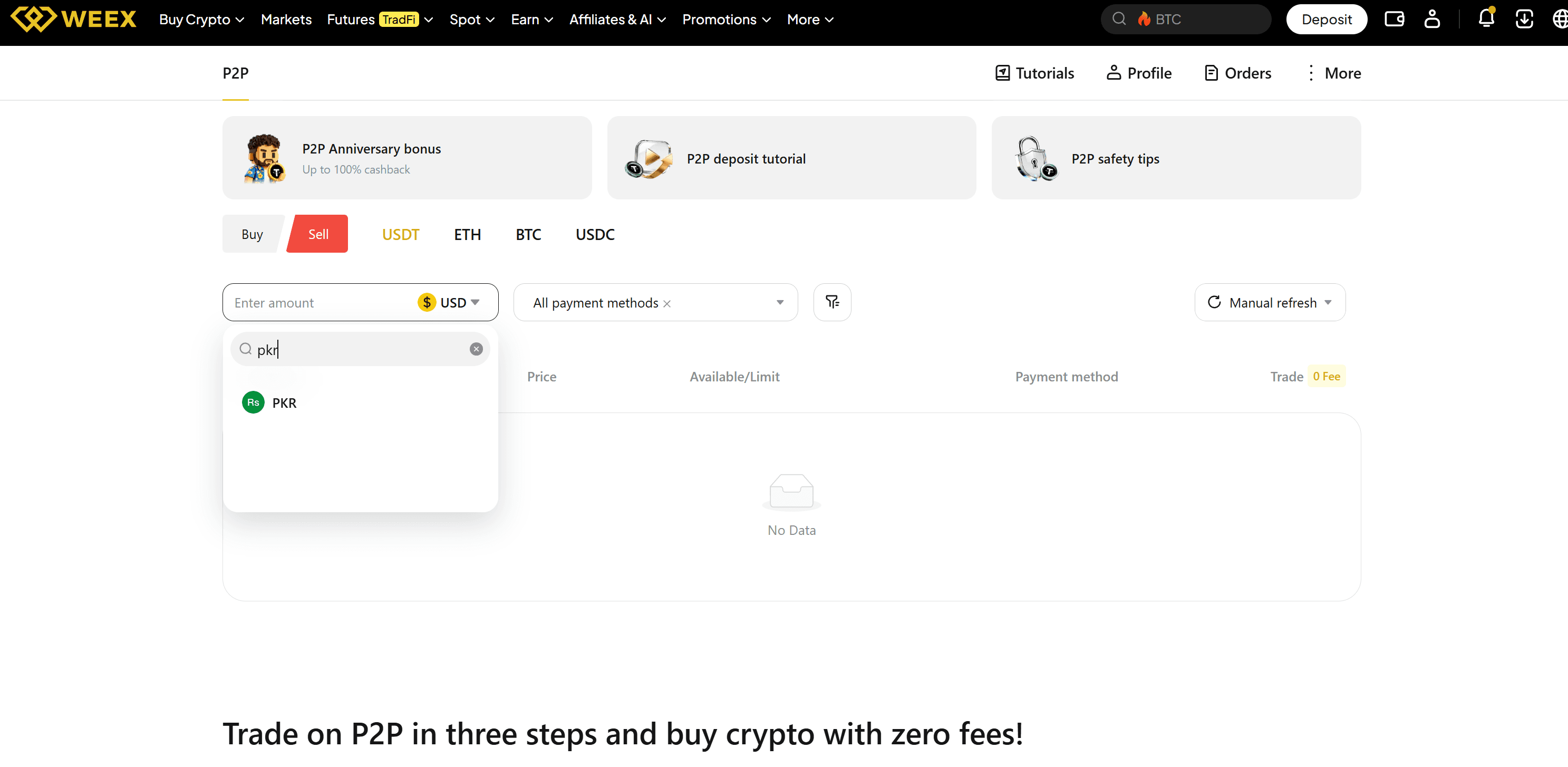Open the P2P Anniversary bonus card

click(x=407, y=158)
